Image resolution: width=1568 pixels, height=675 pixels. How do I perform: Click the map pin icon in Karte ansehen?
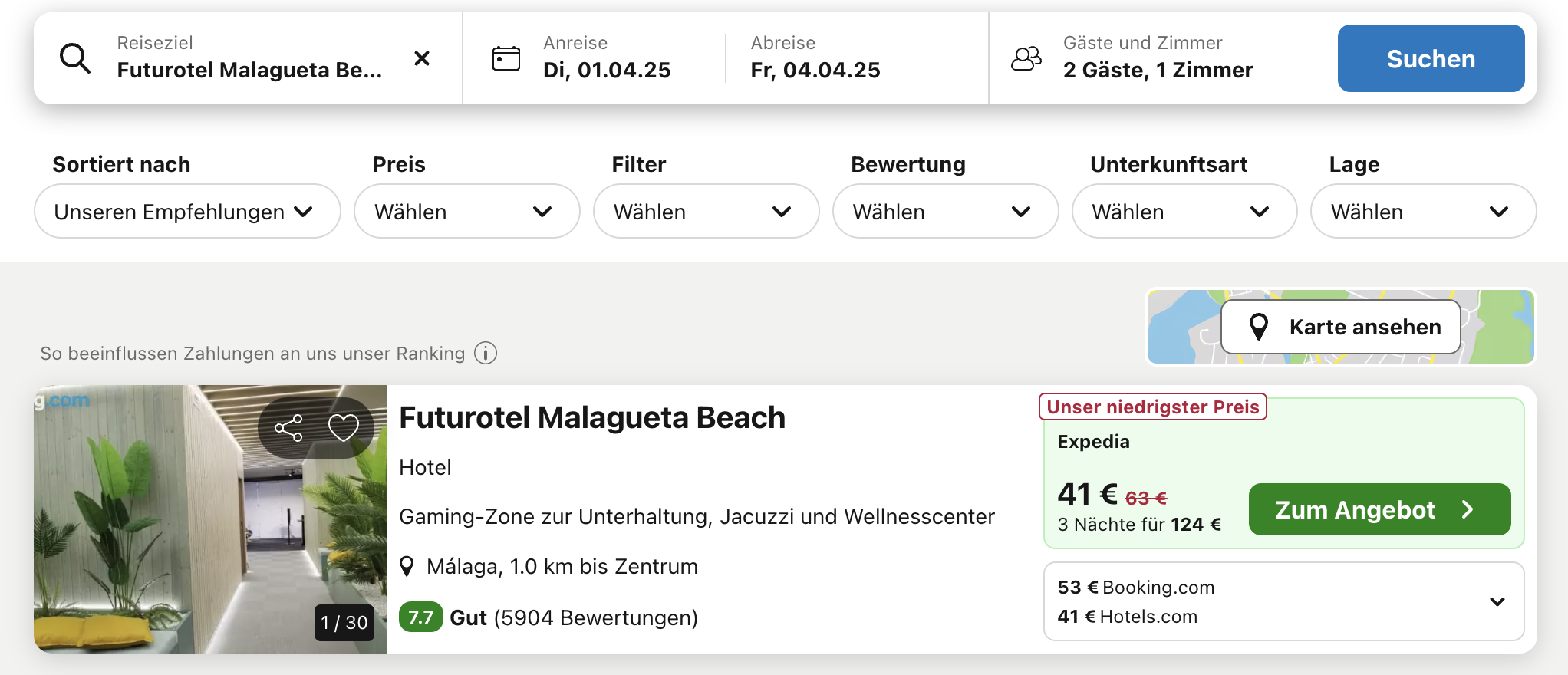click(1259, 327)
